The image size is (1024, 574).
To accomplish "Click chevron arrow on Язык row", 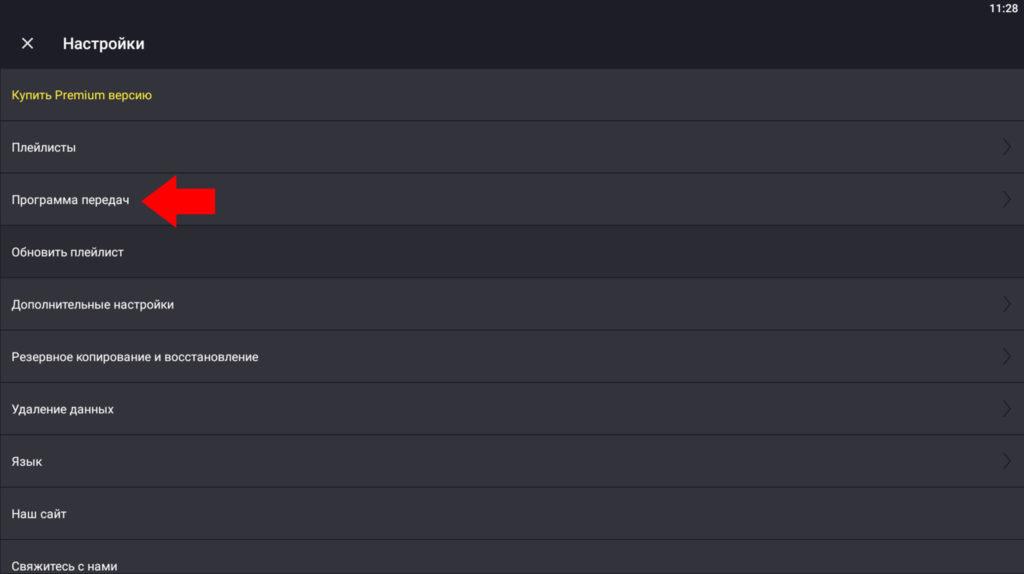I will tap(1006, 461).
